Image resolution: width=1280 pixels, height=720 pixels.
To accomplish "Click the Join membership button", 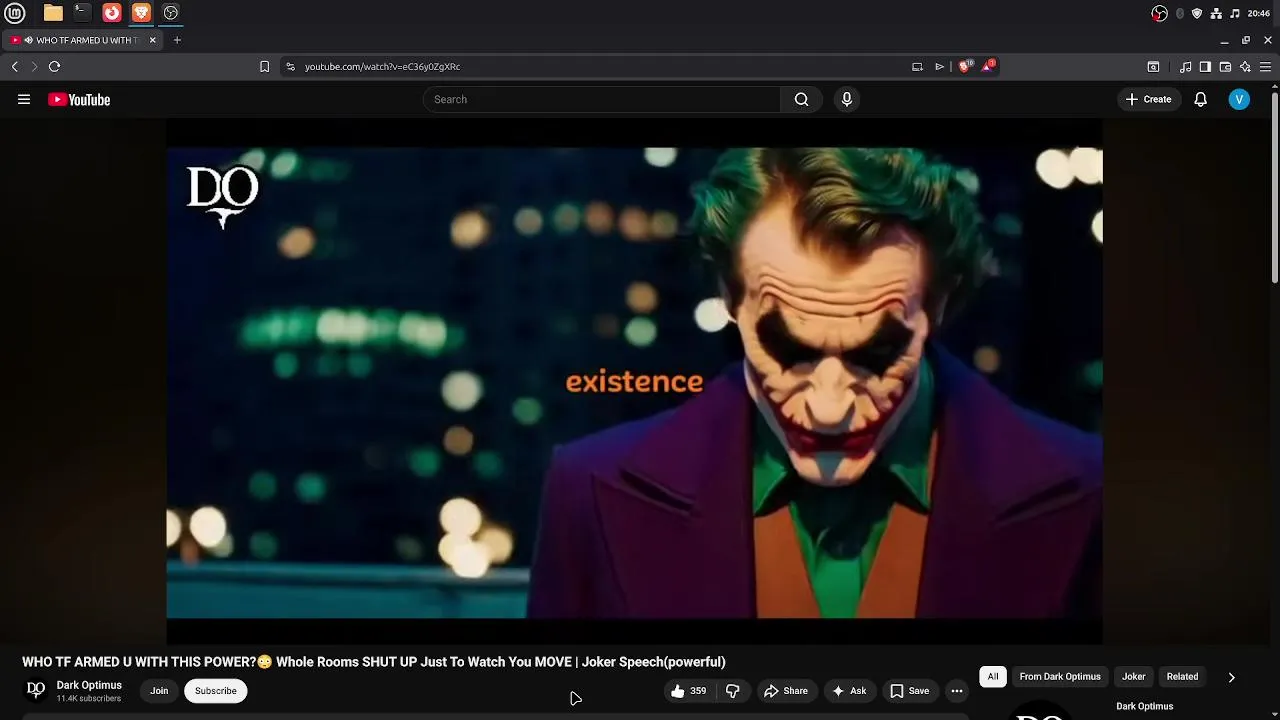I will tap(159, 691).
